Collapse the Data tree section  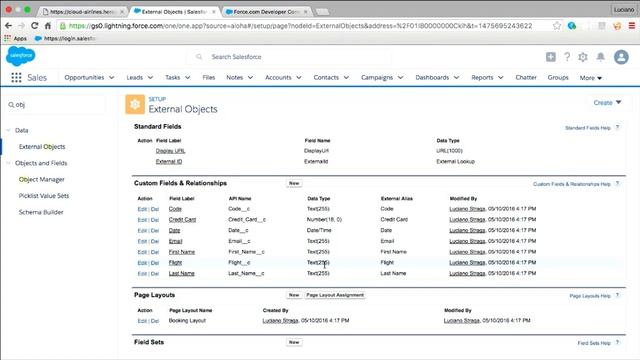pos(8,130)
